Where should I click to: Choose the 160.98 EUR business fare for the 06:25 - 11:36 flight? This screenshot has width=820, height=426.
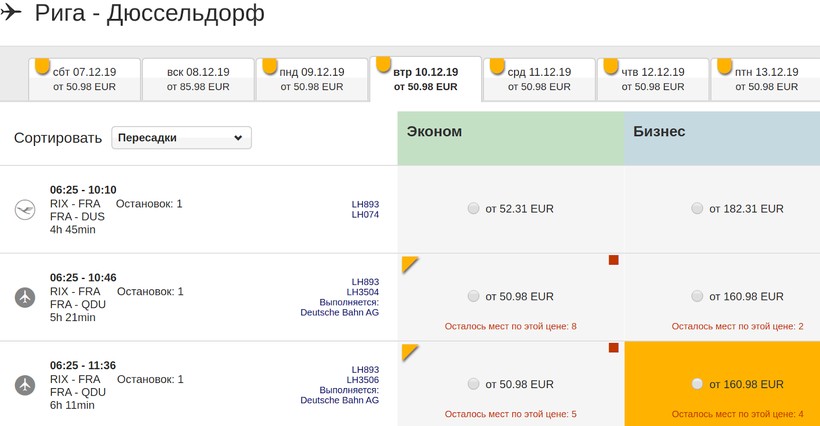tap(697, 385)
